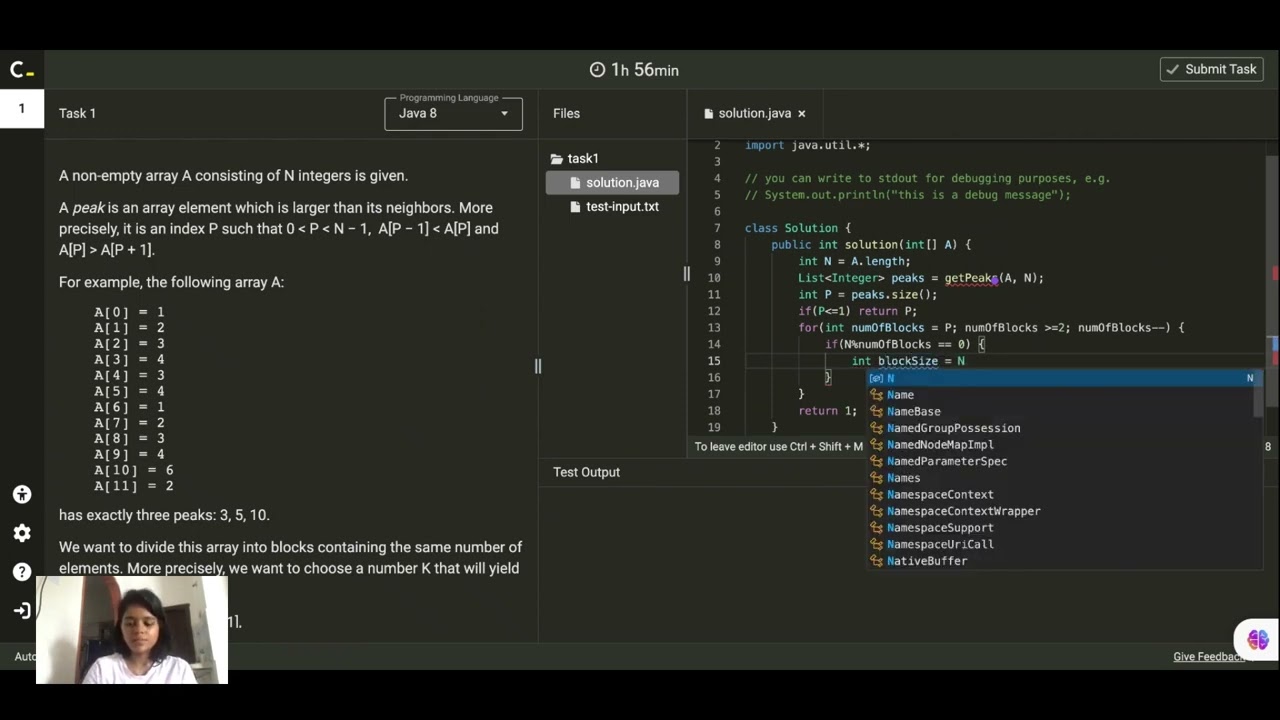Click the class icon beside NativeBuffer suggestion

click(x=876, y=561)
